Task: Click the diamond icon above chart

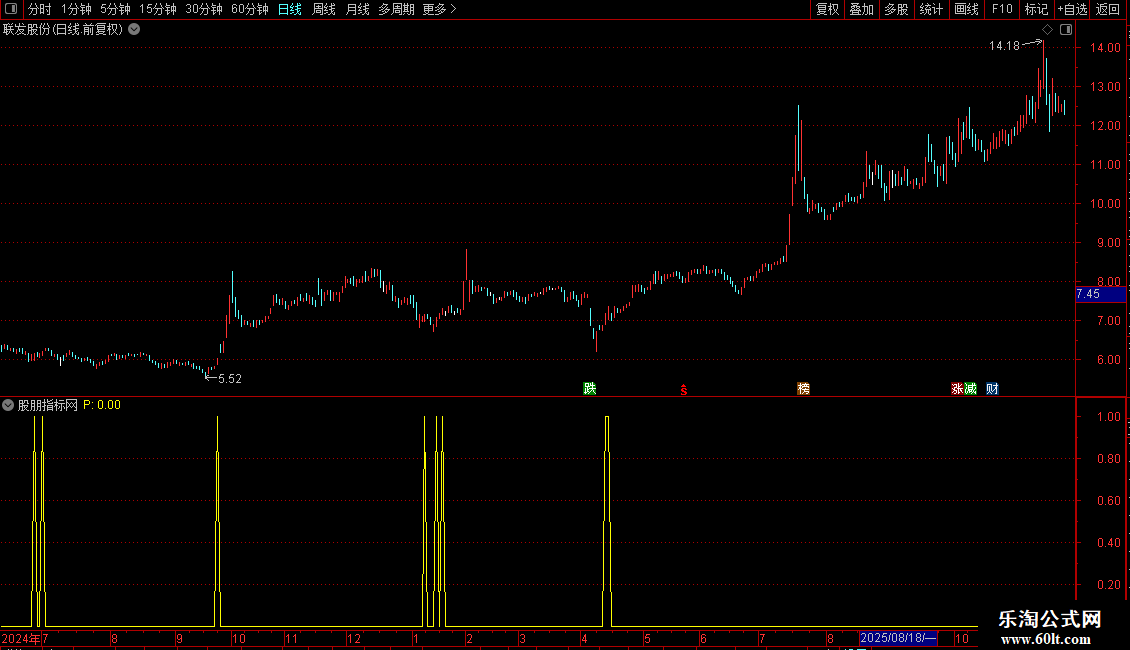Action: click(x=1047, y=30)
